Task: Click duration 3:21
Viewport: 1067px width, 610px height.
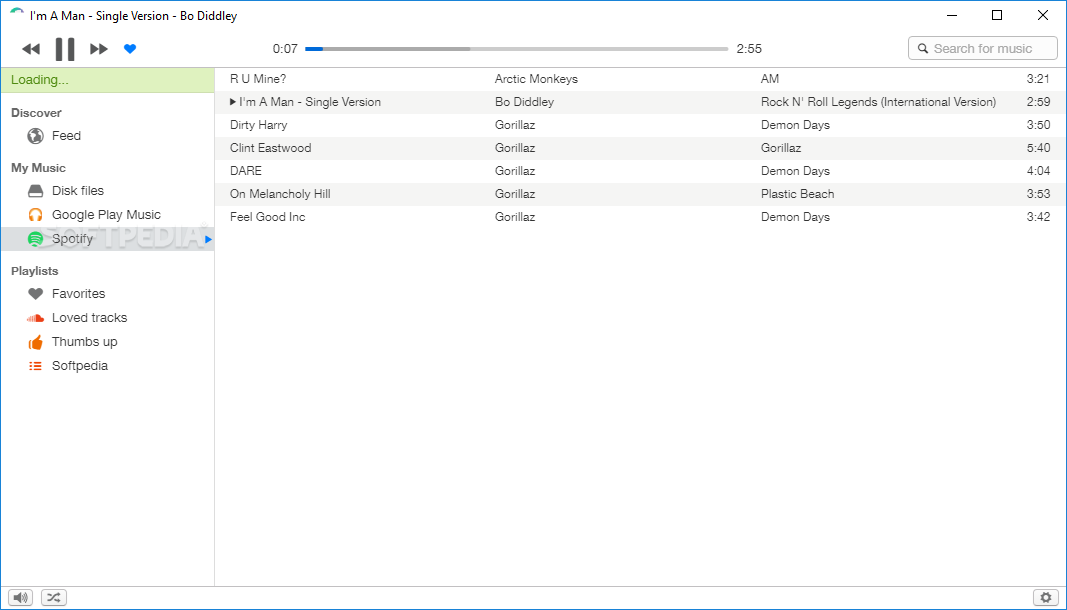Action: point(1038,79)
